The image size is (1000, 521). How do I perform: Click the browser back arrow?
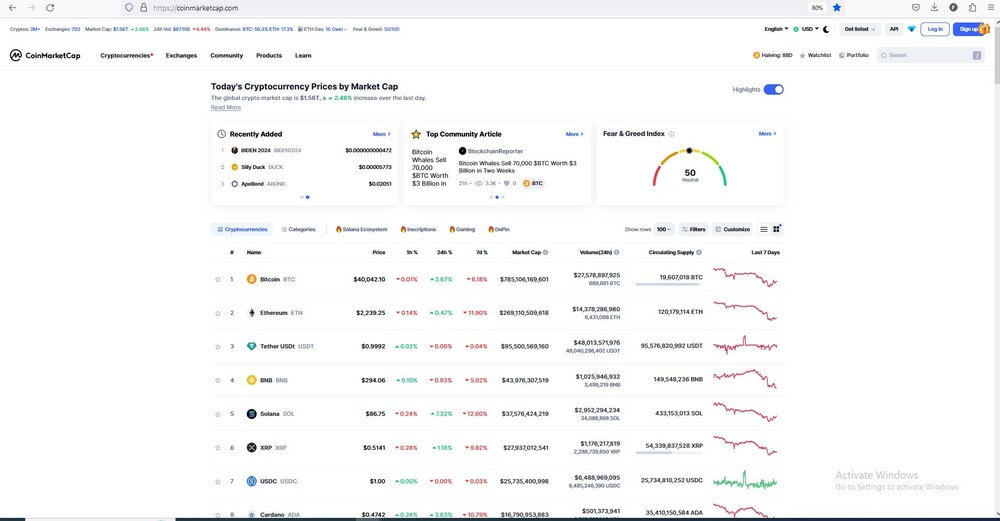point(12,8)
